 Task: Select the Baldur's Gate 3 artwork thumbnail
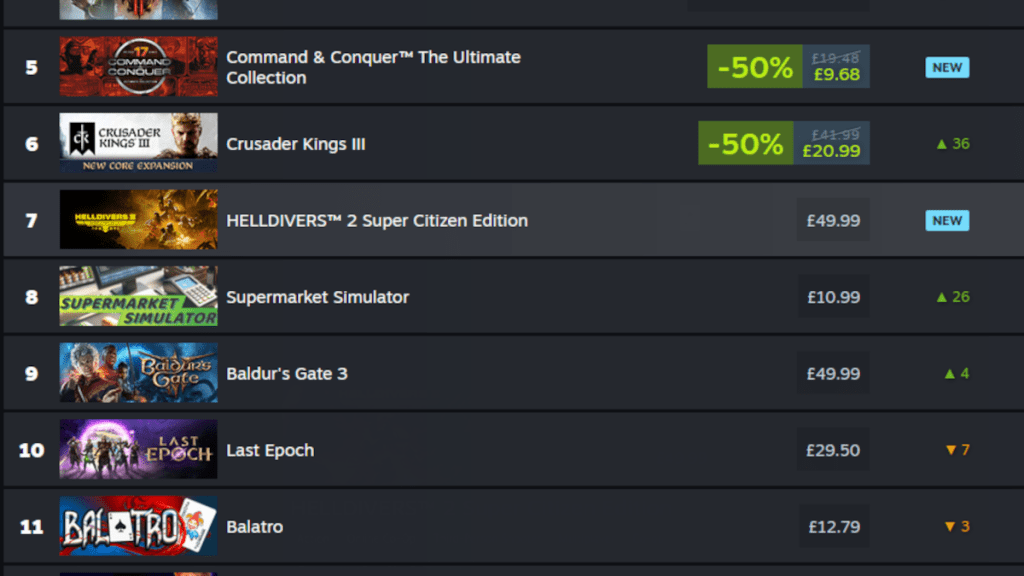[x=137, y=373]
